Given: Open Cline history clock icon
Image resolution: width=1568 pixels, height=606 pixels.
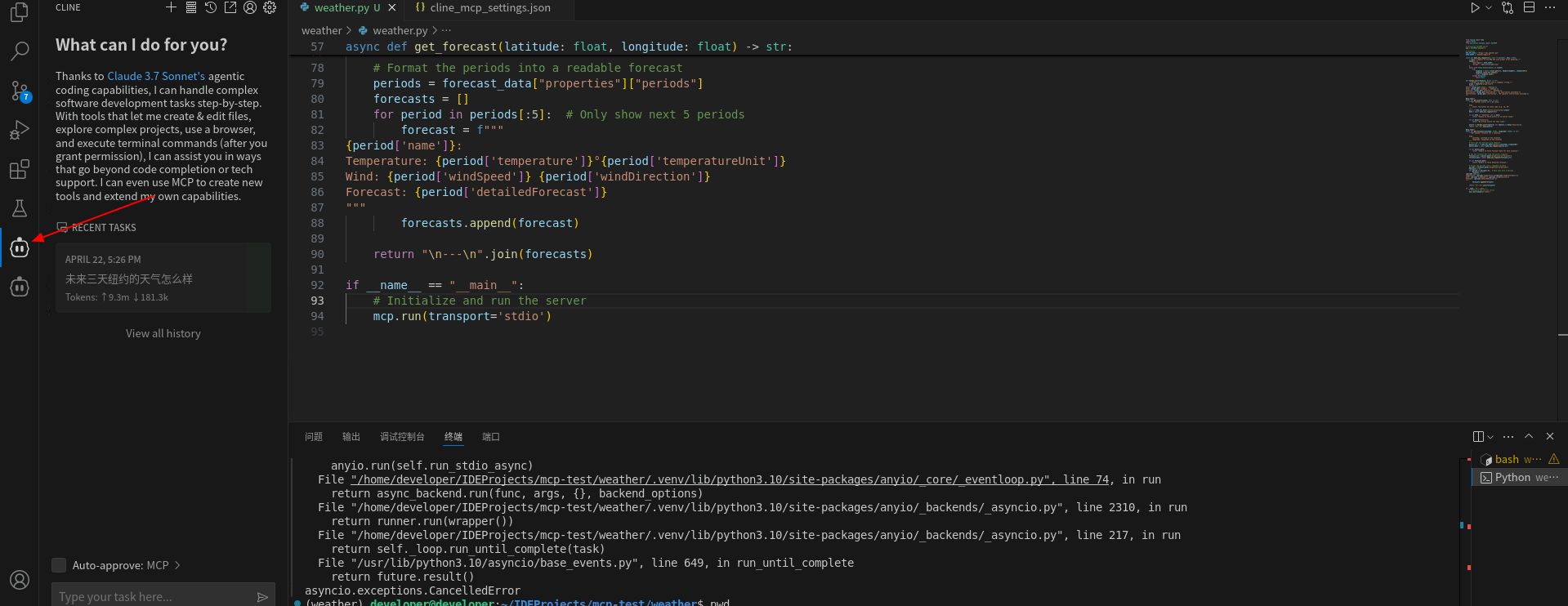Looking at the screenshot, I should coord(211,7).
